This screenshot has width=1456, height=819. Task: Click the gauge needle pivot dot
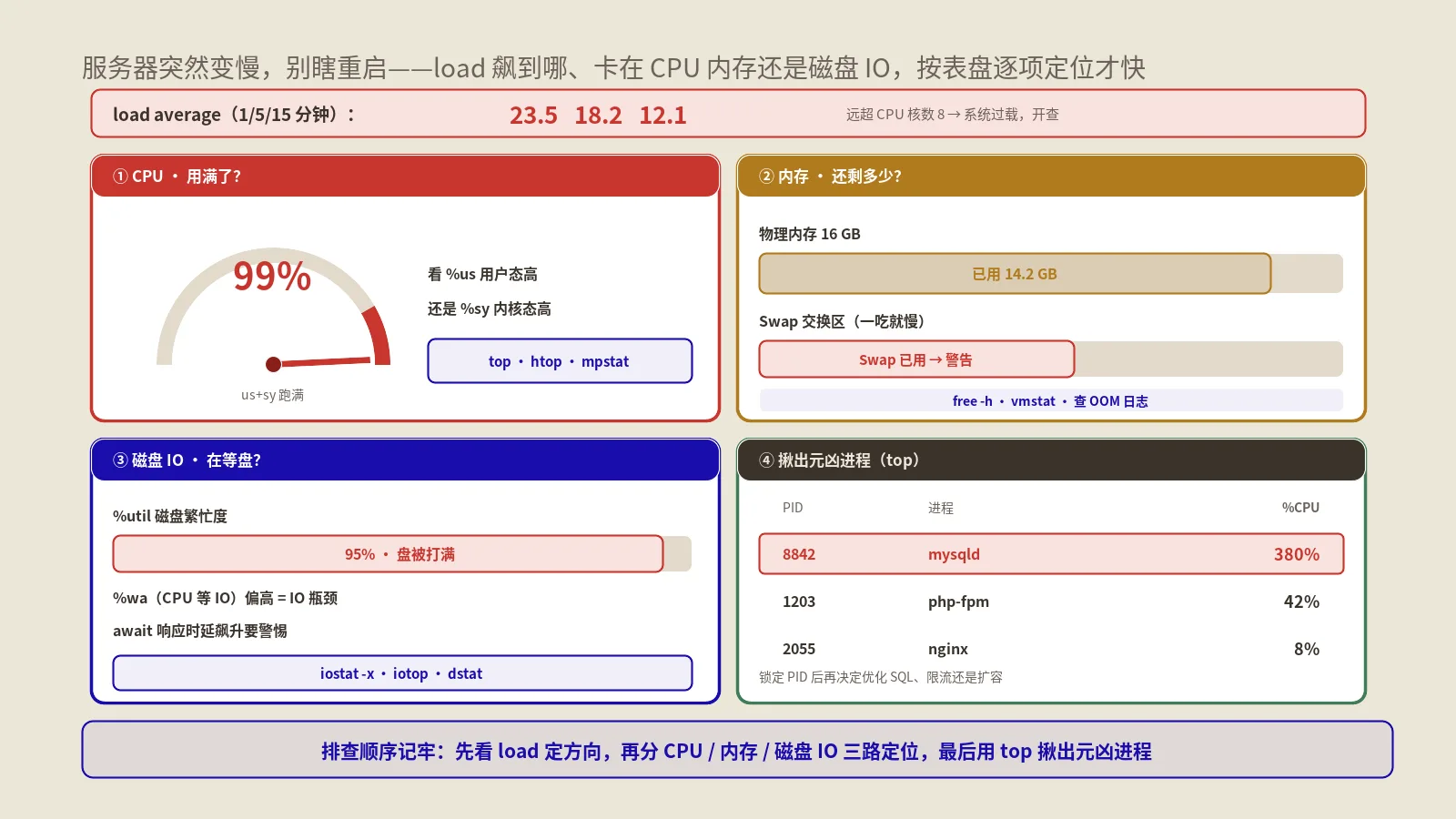click(x=273, y=365)
